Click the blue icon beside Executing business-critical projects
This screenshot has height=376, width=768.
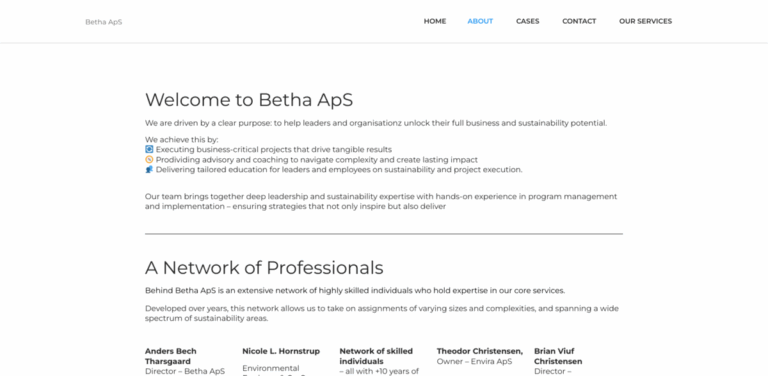[x=149, y=149]
